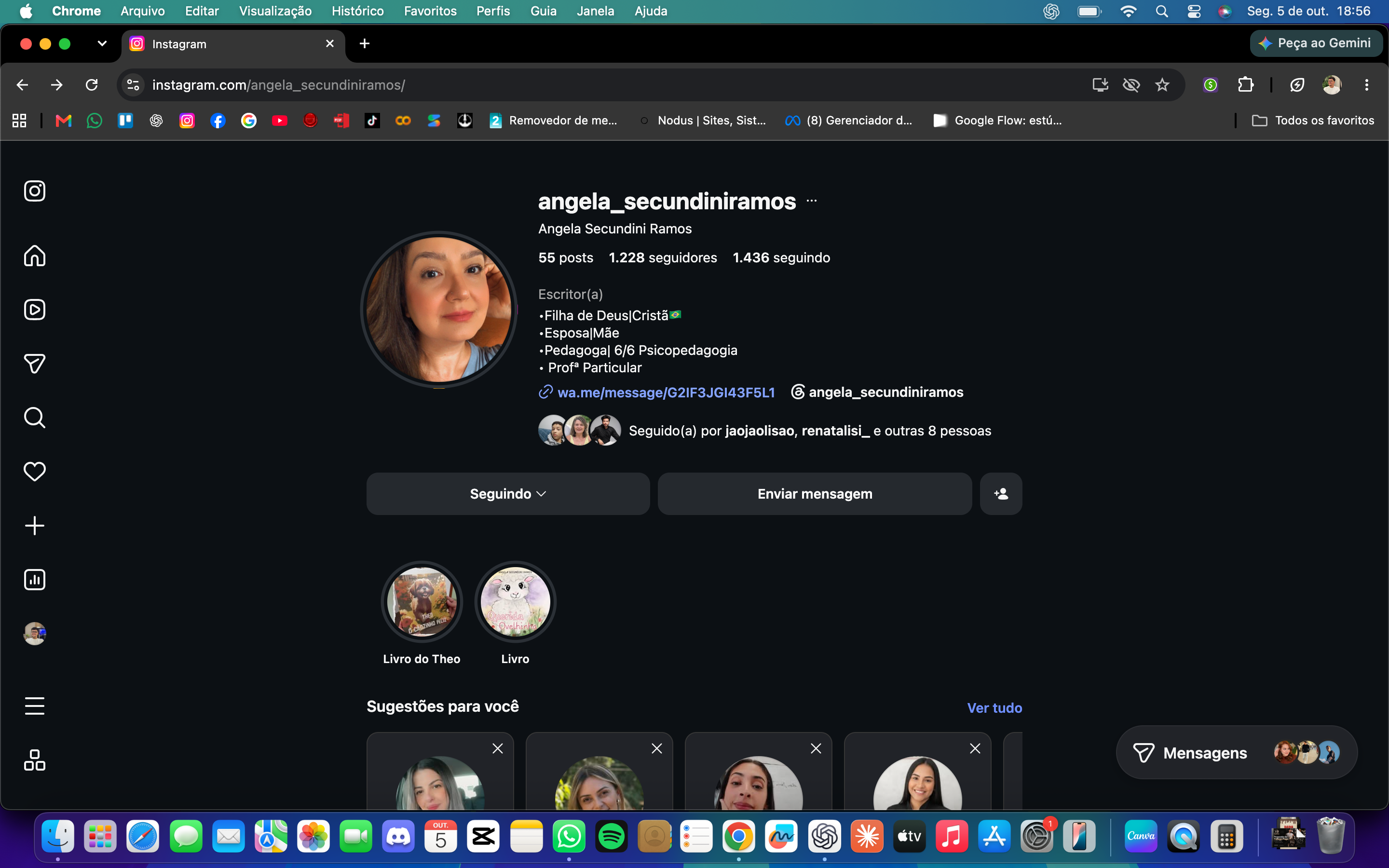
Task: Click Peça ao Gemini button
Action: point(1316,43)
